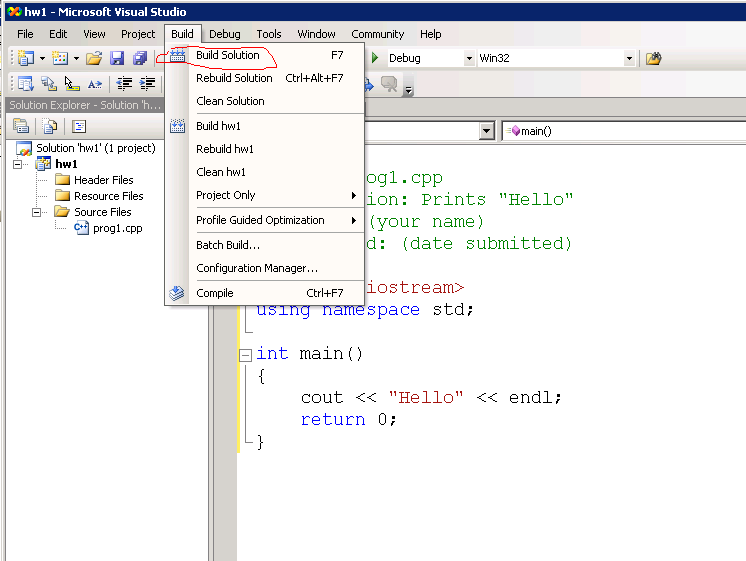The height and width of the screenshot is (561, 746).
Task: Select the Source Files folder
Action: 102,212
